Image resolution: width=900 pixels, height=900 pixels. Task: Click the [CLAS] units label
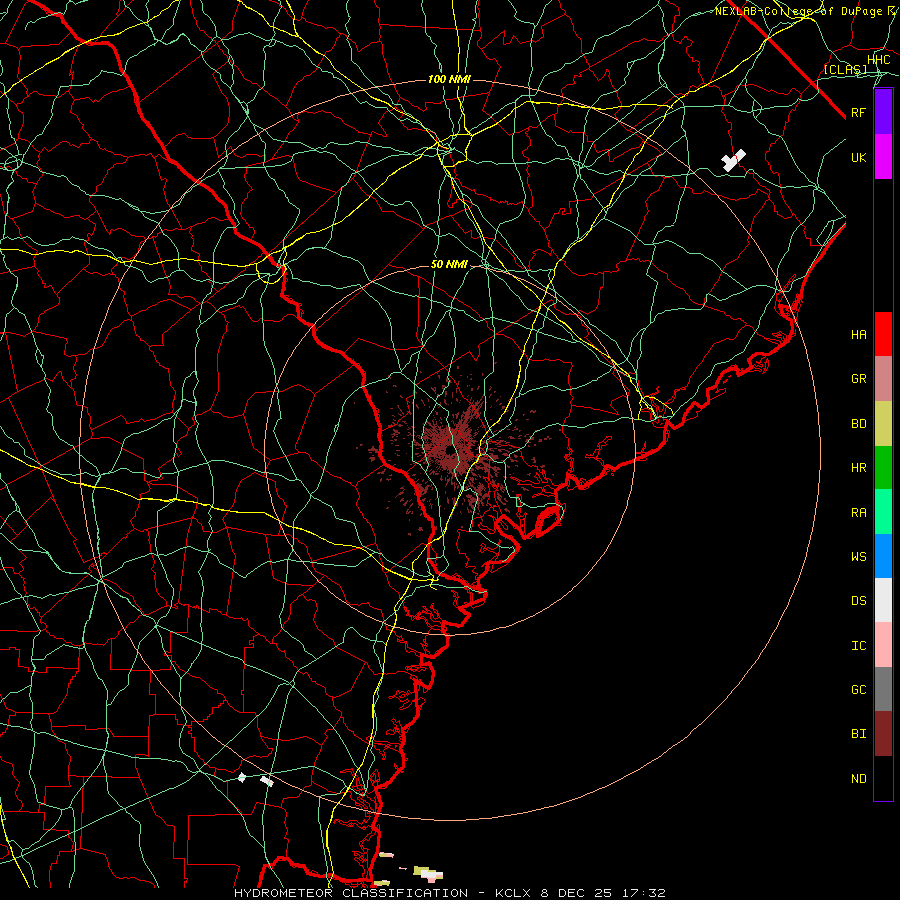(845, 69)
